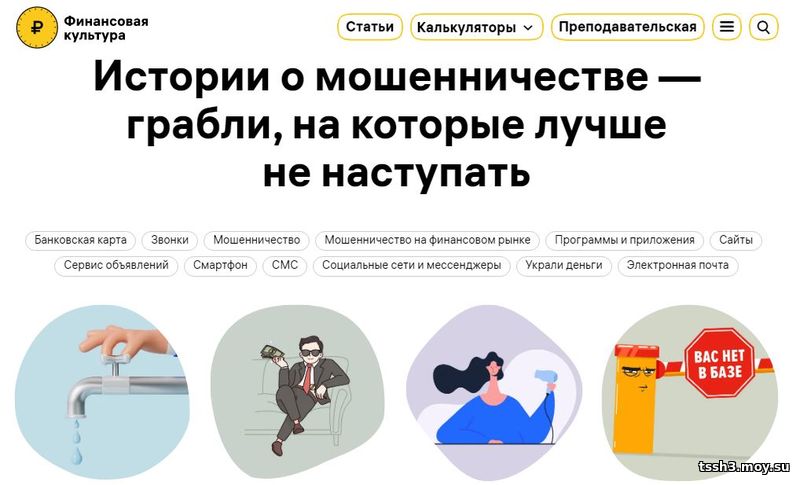Viewport: 800px width, 485px height.
Task: Choose the СМС tag
Action: 285,266
